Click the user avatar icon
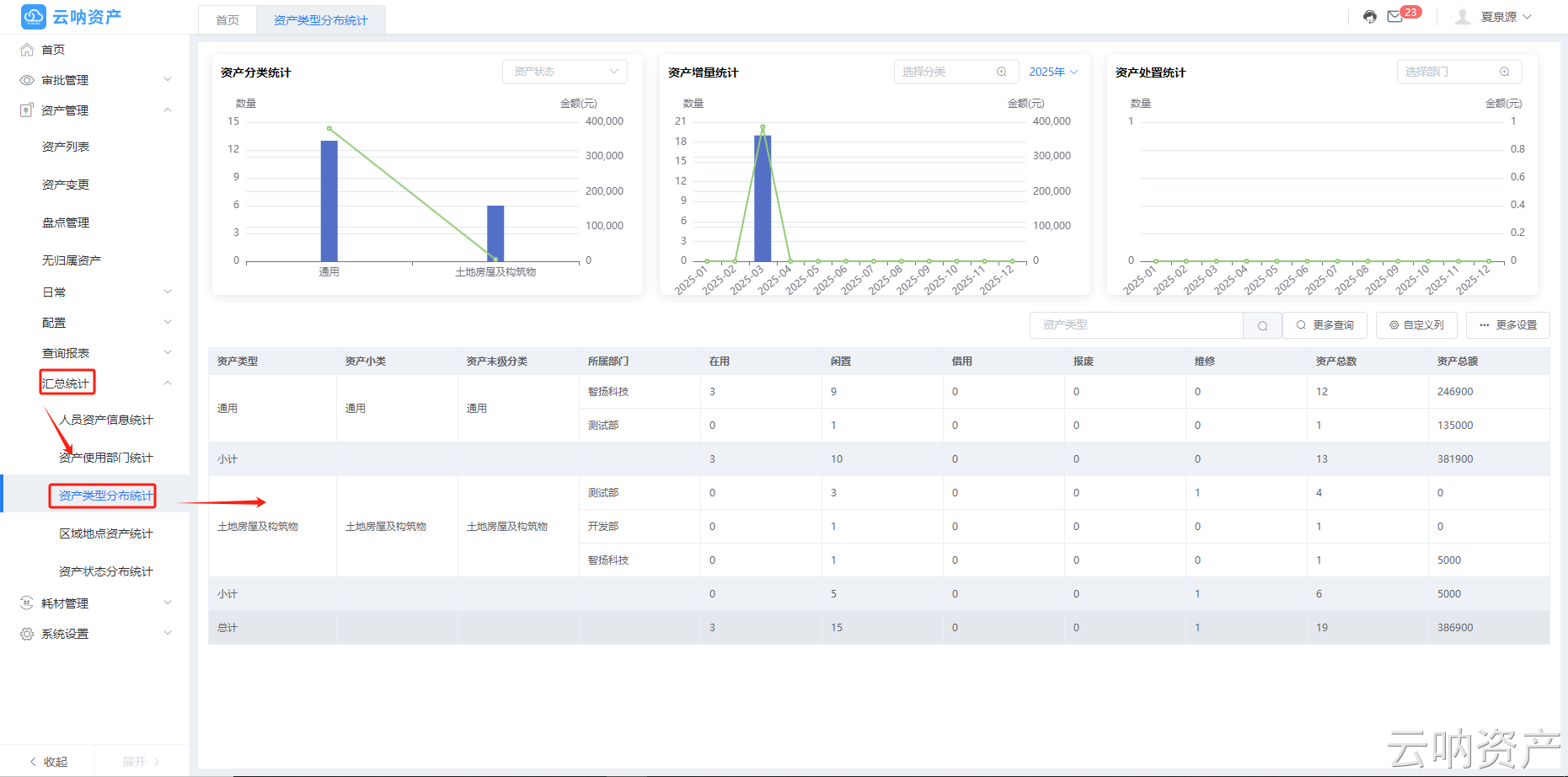 pyautogui.click(x=1463, y=17)
